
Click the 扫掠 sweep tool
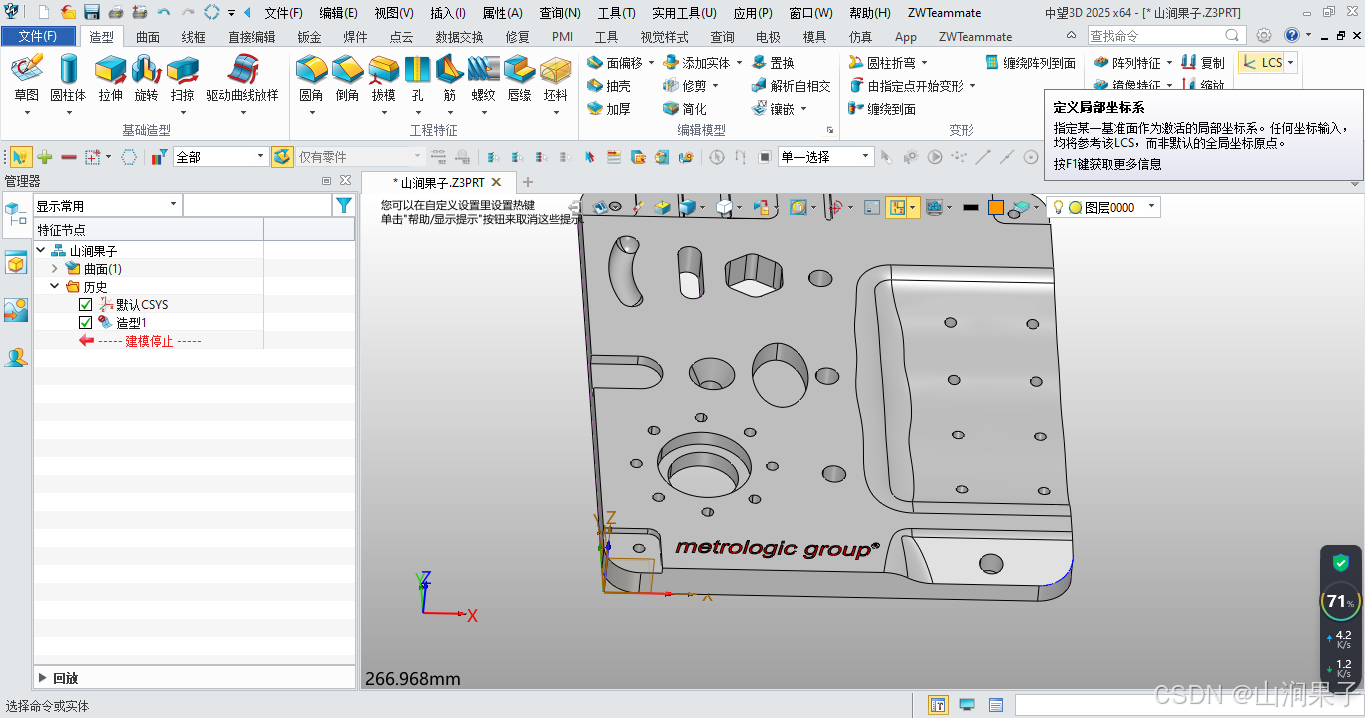[182, 78]
